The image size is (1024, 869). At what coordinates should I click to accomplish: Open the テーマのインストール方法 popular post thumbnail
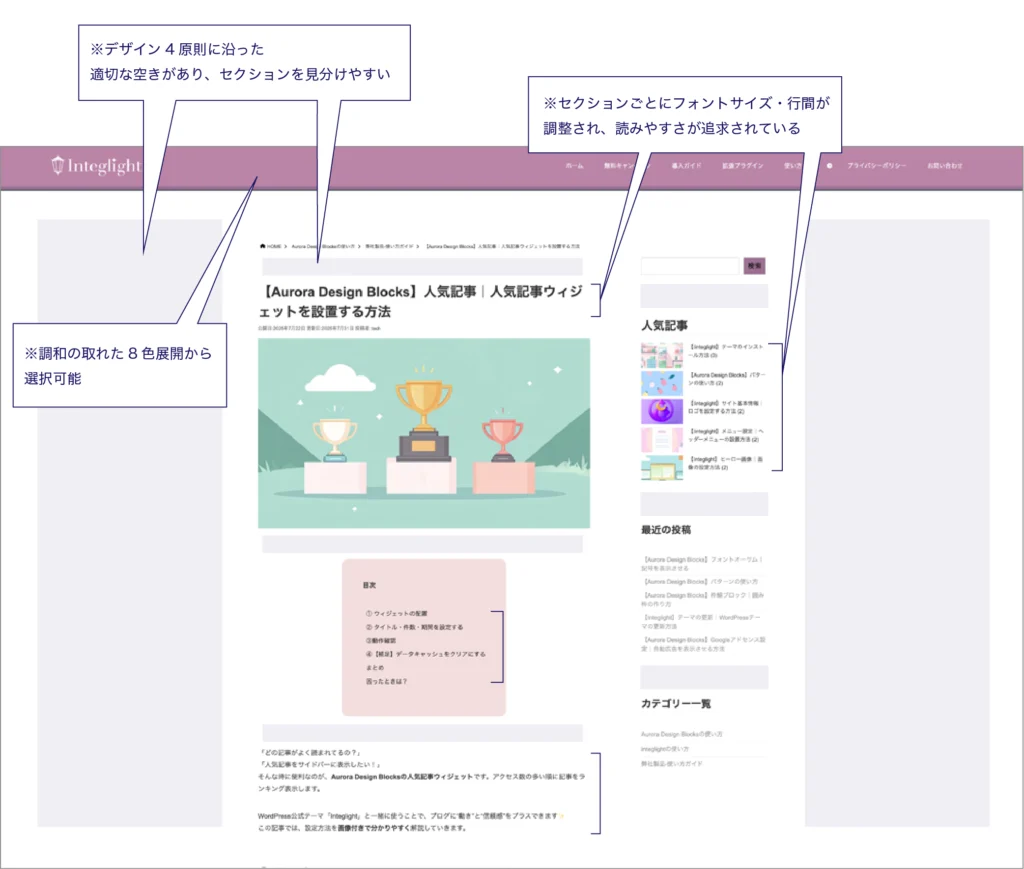pos(661,356)
